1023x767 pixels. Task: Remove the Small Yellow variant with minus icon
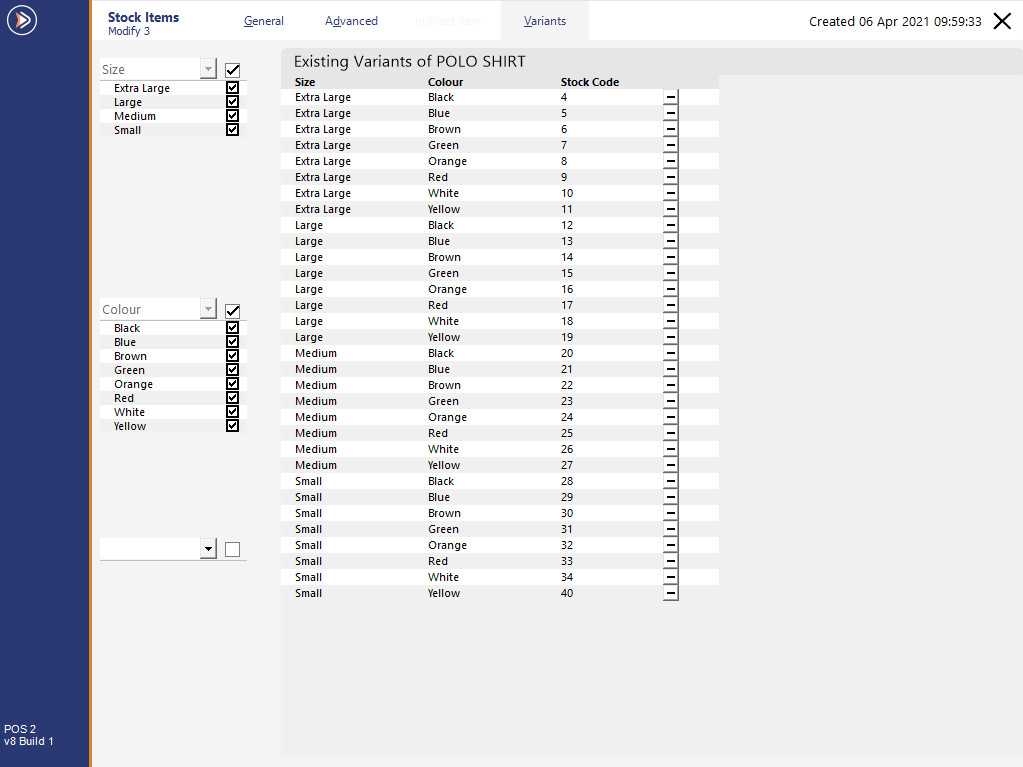tap(670, 593)
